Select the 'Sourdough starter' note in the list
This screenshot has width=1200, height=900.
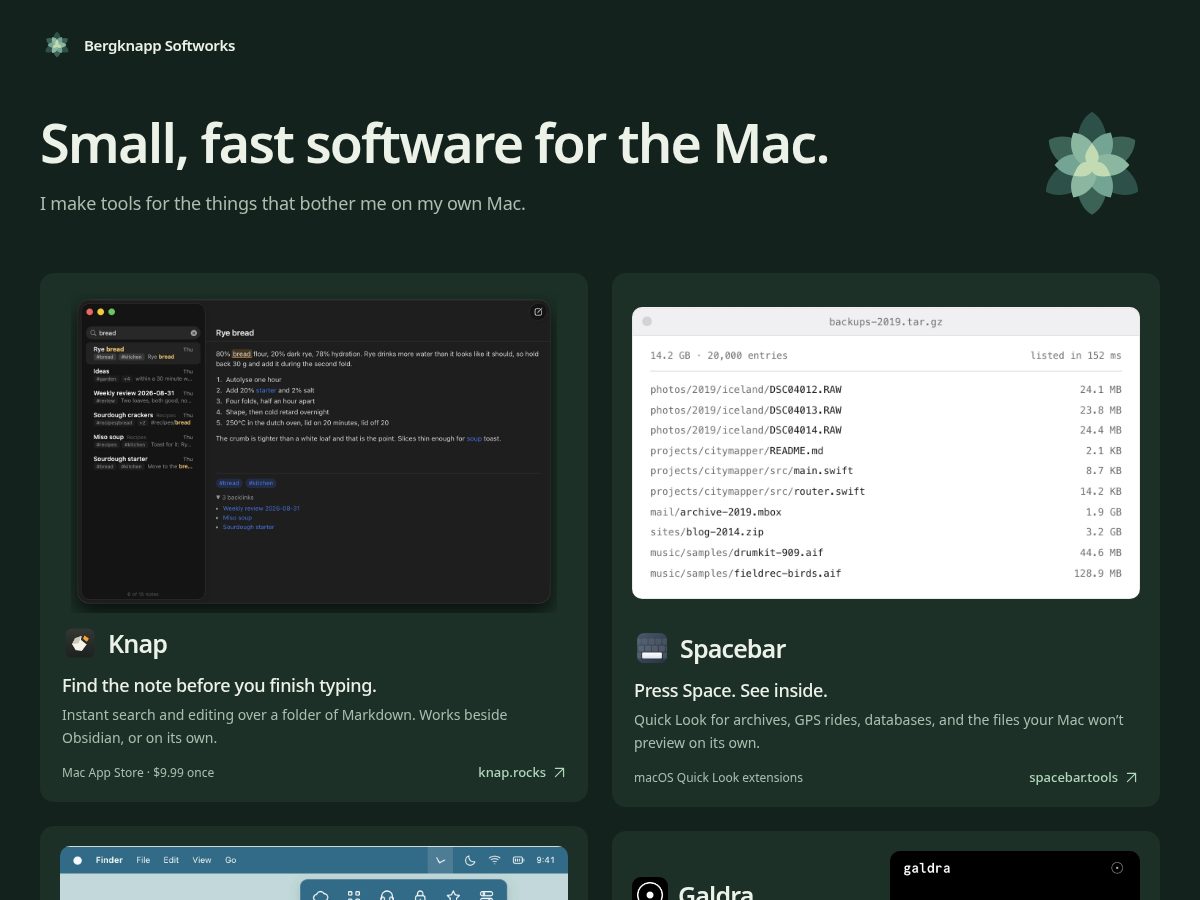[x=143, y=463]
